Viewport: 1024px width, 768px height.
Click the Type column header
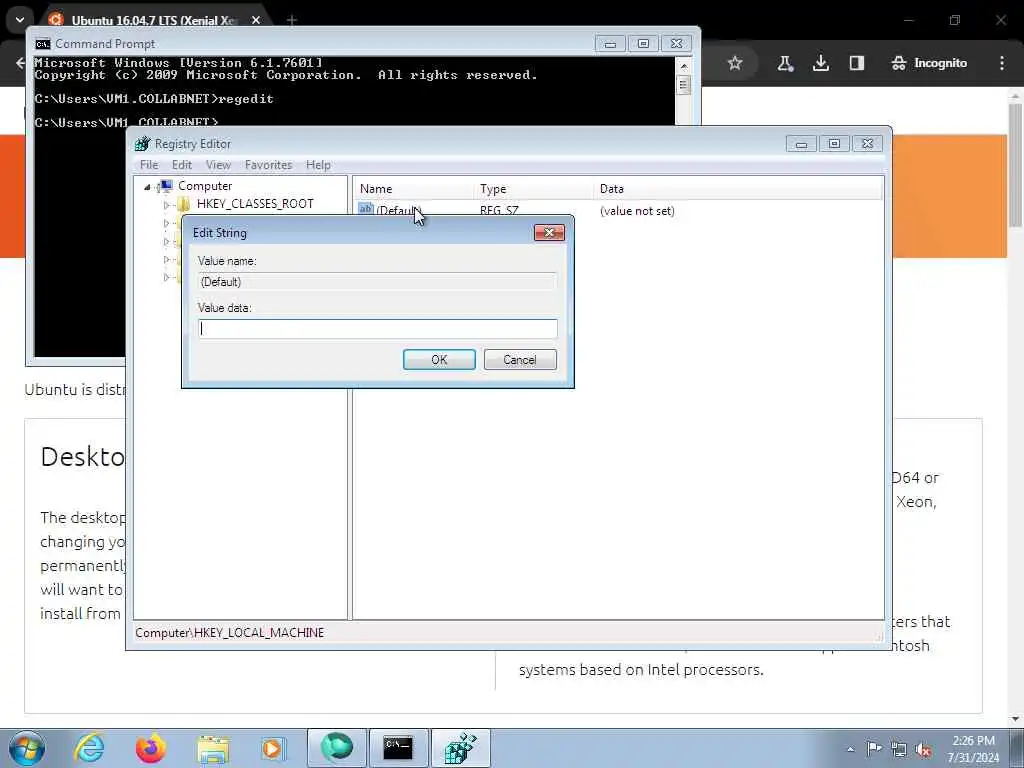pyautogui.click(x=534, y=189)
